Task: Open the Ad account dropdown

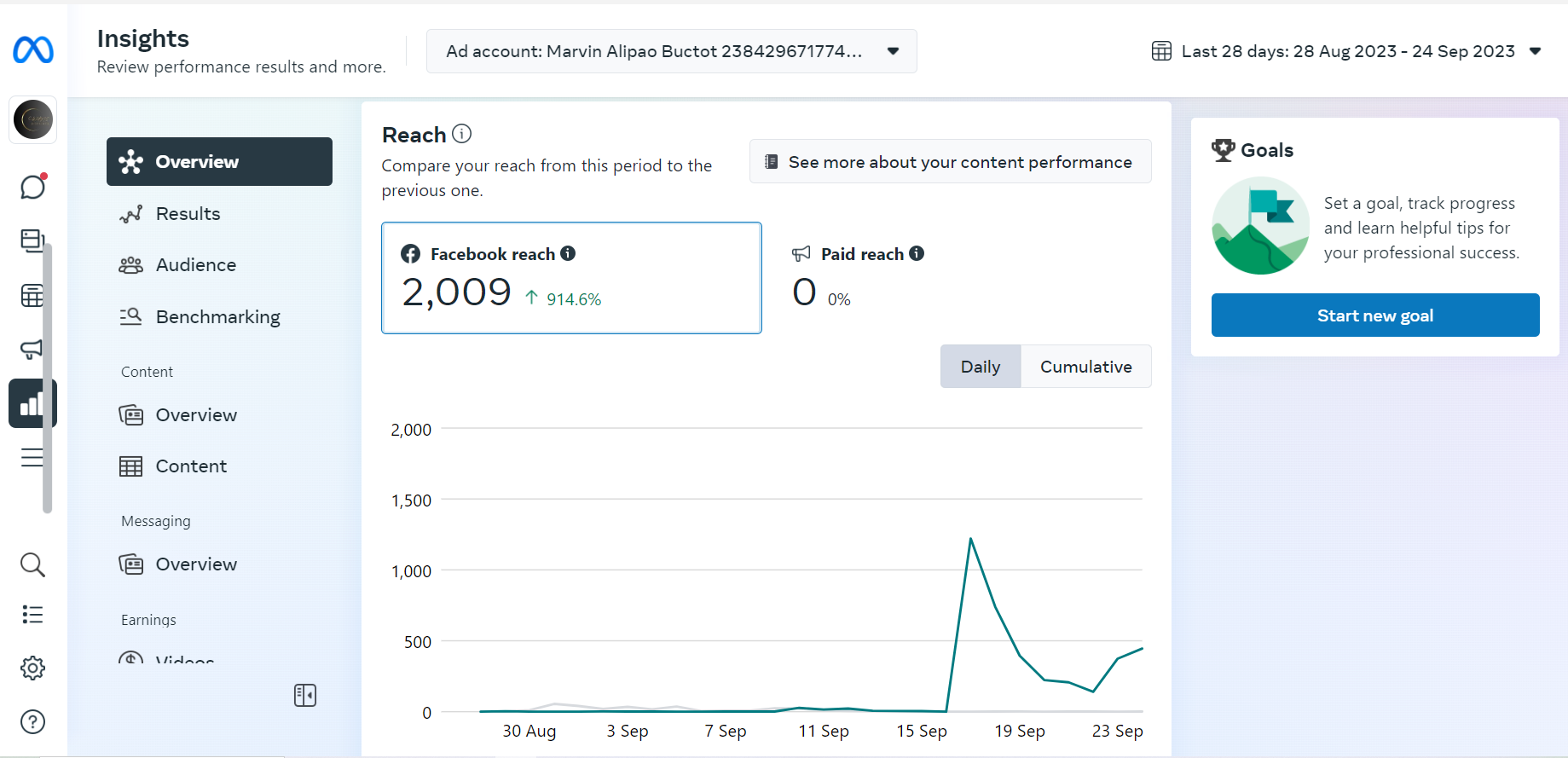Action: coord(672,51)
